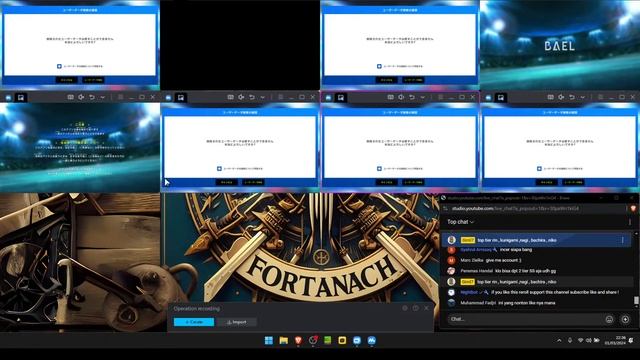Open the Top chat dropdown
The height and width of the screenshot is (360, 640).
coord(460,222)
